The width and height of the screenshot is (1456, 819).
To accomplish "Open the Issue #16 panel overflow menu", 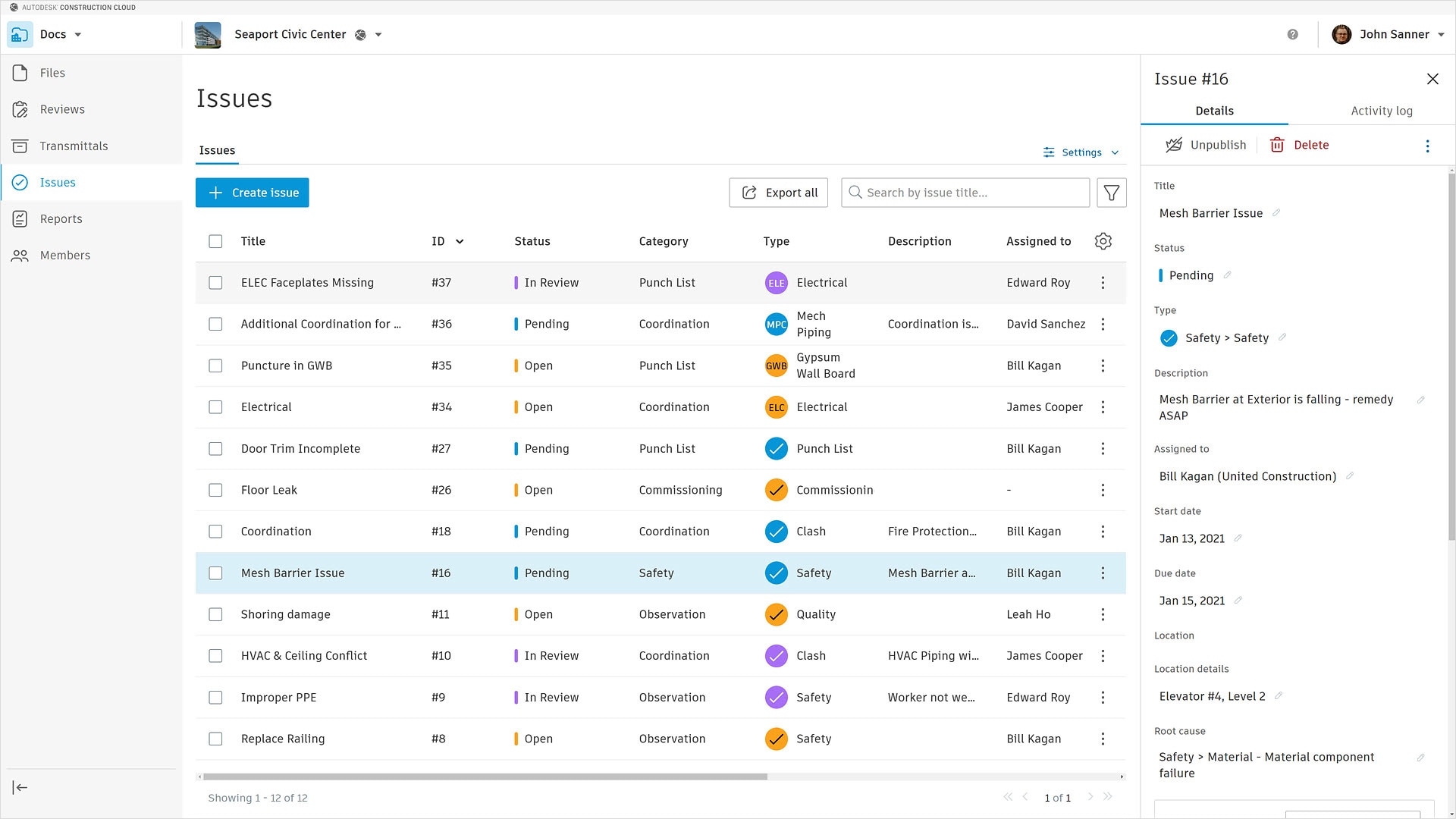I will tap(1426, 146).
